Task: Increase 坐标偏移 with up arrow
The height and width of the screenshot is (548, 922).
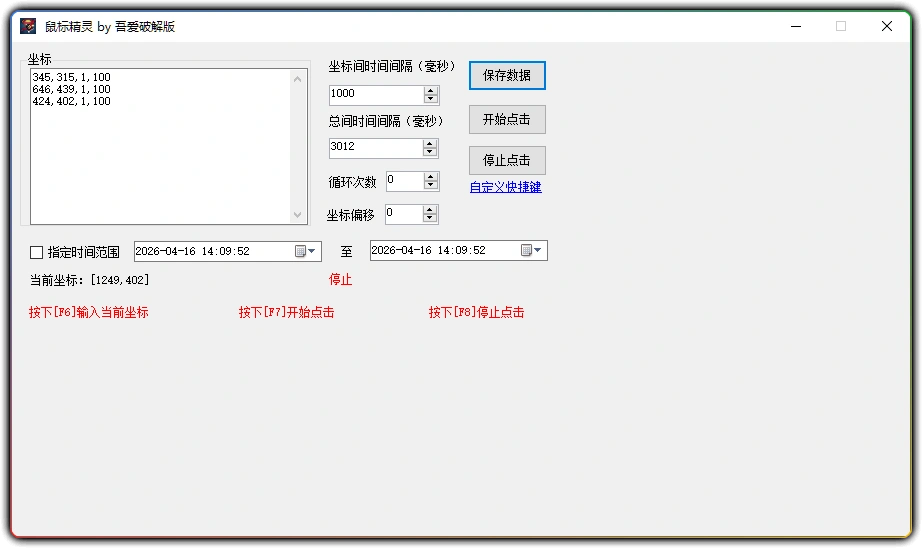Action: coord(430,210)
